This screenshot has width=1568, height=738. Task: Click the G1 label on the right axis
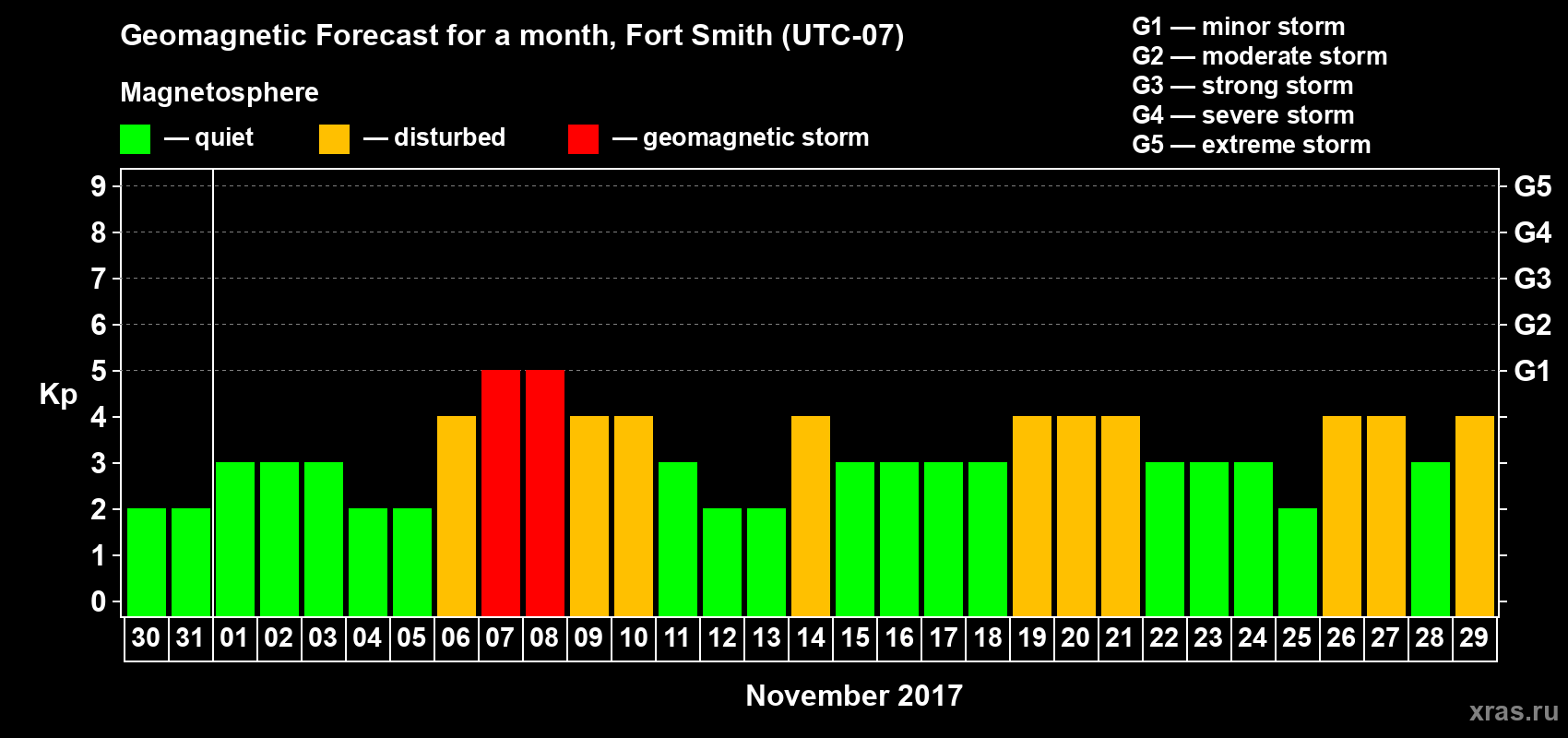click(x=1533, y=371)
